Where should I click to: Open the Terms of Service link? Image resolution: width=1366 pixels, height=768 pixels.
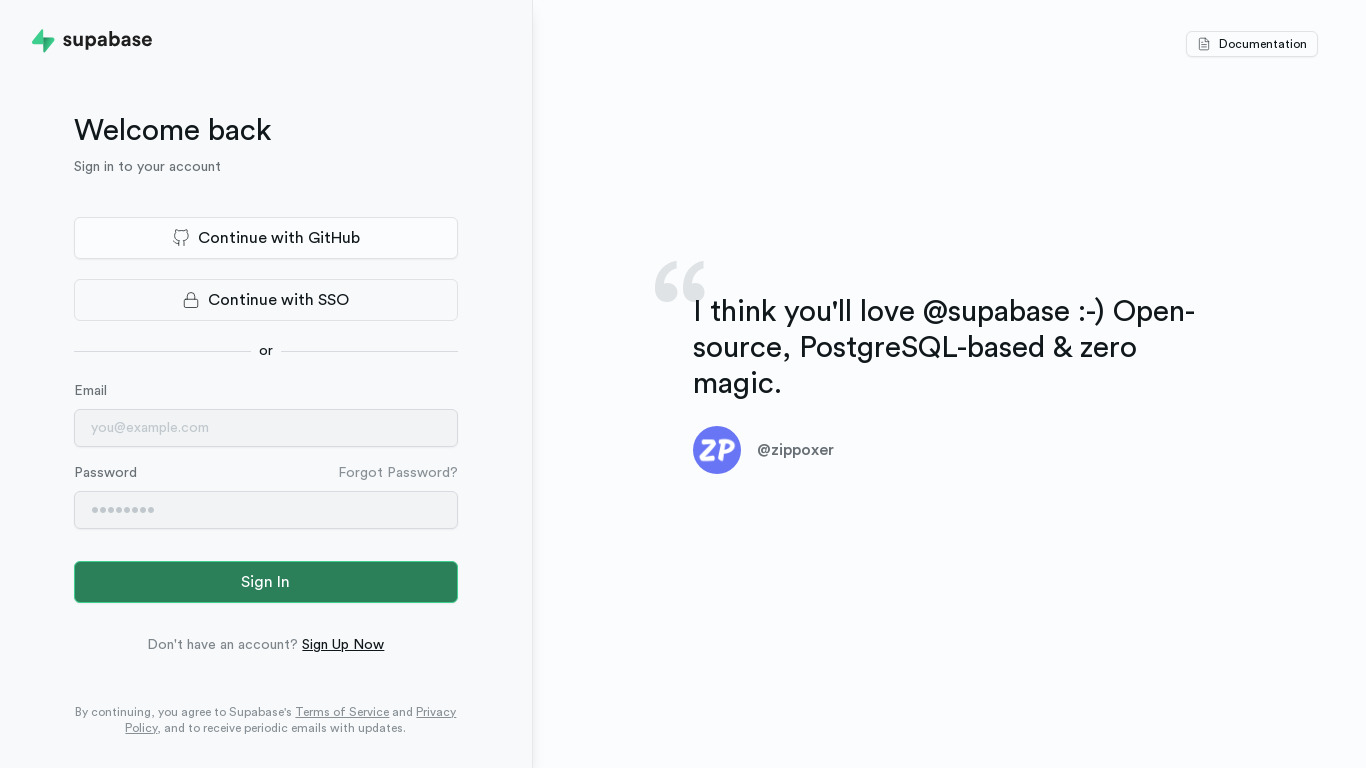(x=342, y=712)
